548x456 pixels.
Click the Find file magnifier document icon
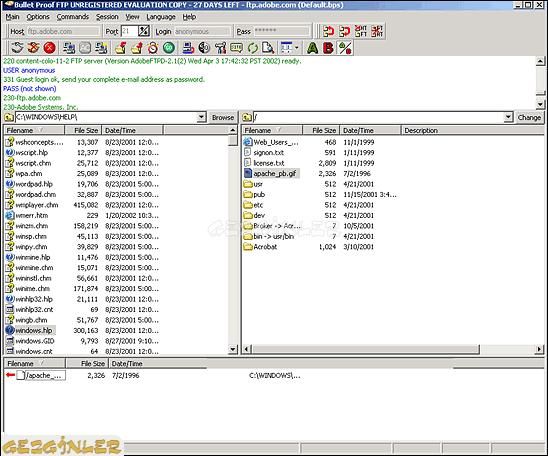pos(268,48)
